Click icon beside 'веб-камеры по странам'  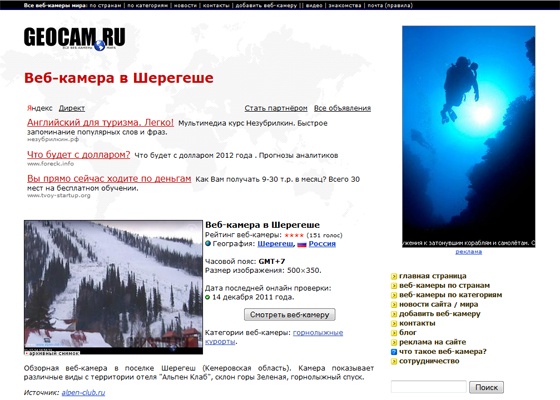(394, 286)
